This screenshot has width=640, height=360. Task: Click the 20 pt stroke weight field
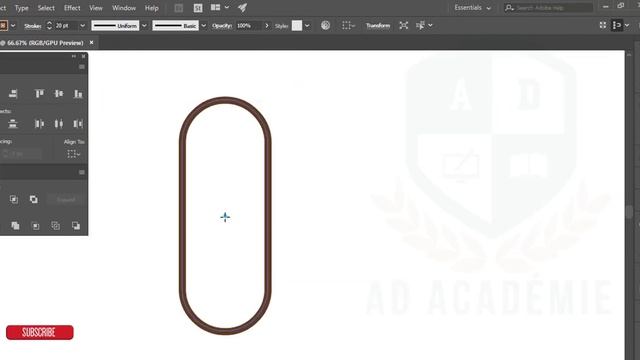[66, 26]
